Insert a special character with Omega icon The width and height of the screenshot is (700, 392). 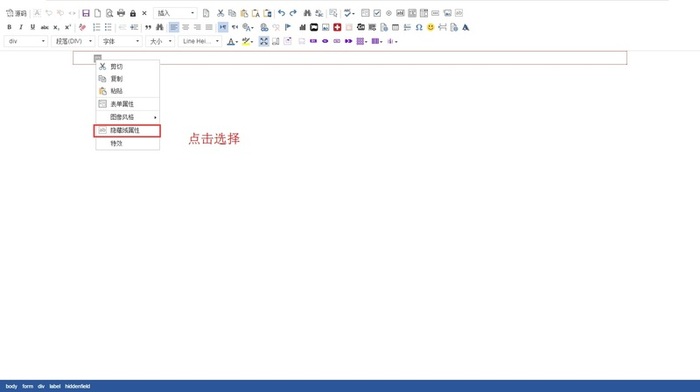(x=419, y=27)
